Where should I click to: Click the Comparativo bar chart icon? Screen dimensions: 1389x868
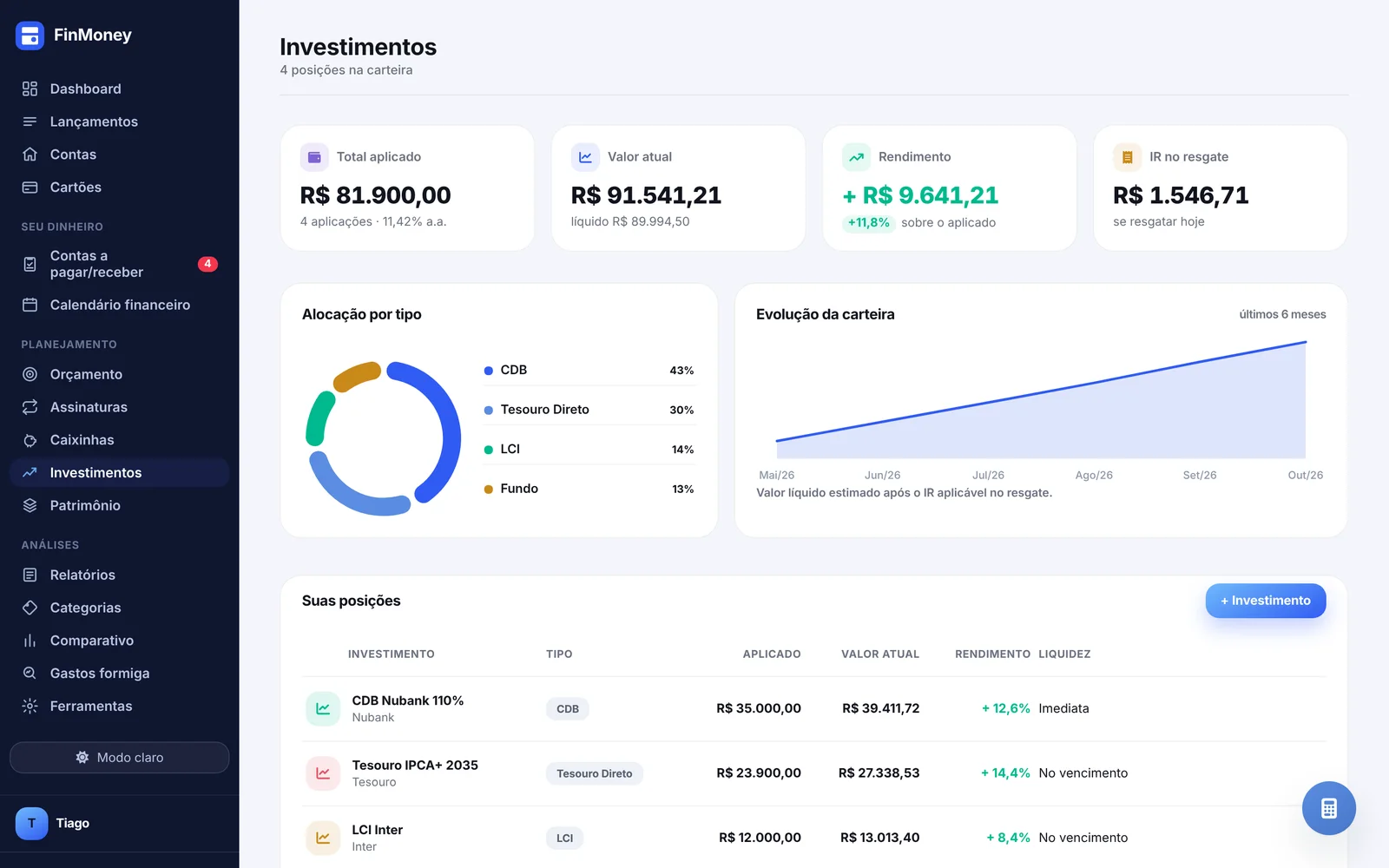pos(30,641)
